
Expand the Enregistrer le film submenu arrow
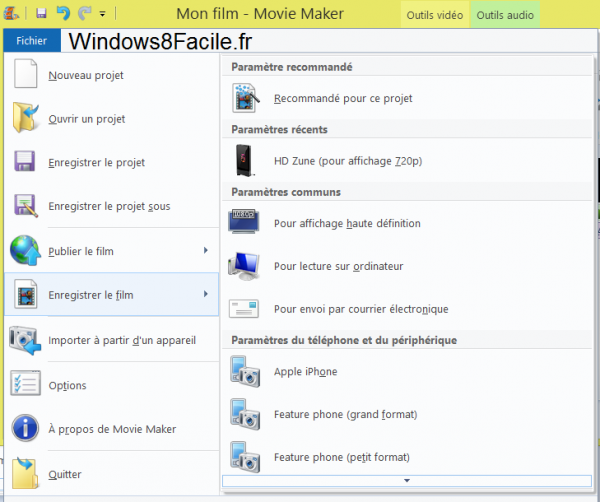click(206, 294)
